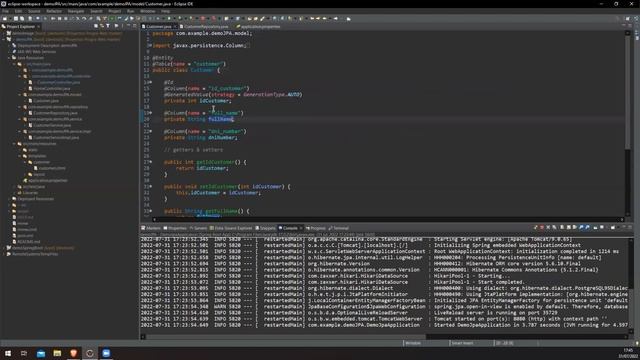The image size is (640, 360).
Task: Click the Save All toolbar icon
Action: click(22, 18)
